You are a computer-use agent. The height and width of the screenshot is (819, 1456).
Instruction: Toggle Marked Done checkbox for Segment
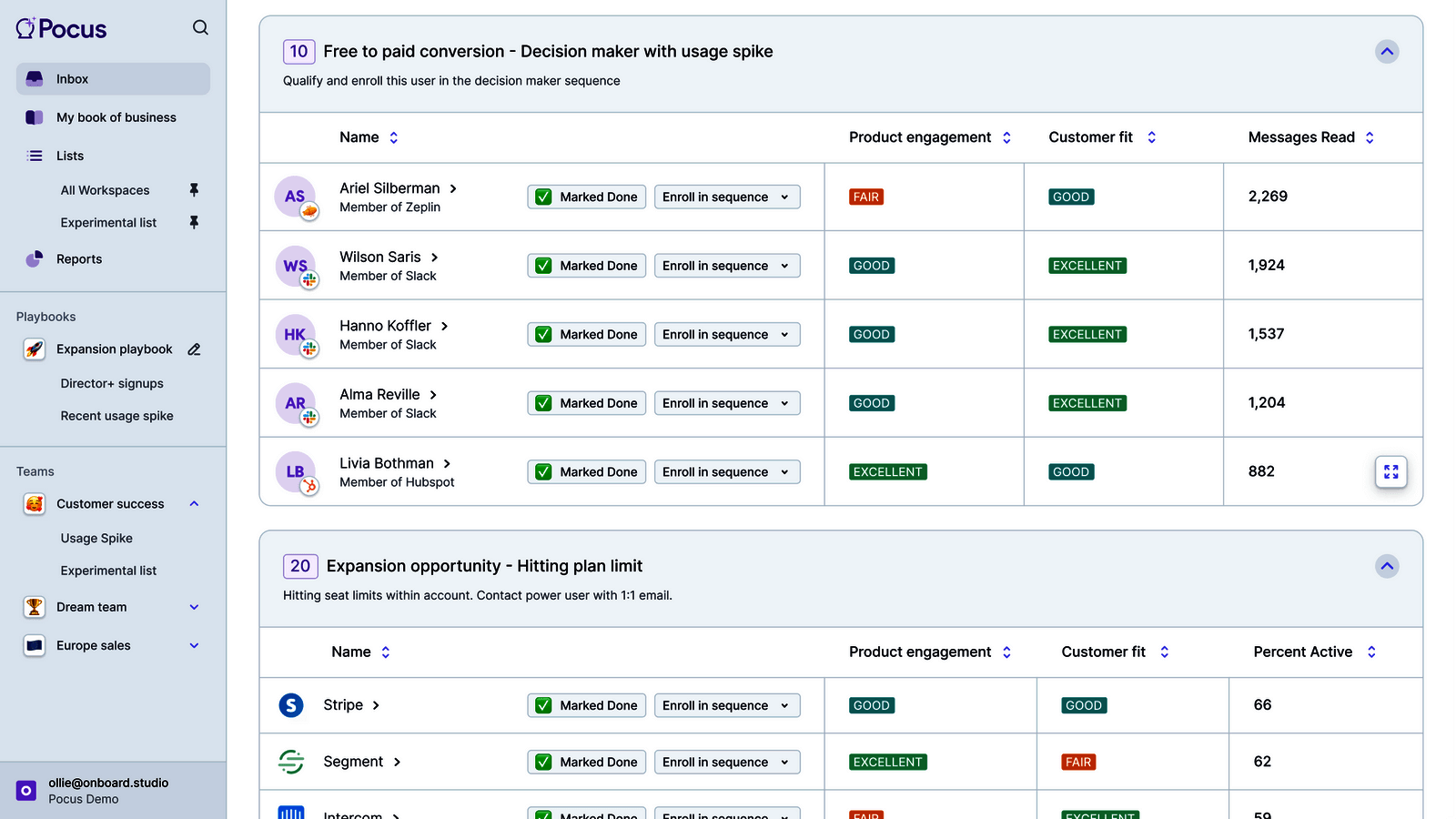point(544,763)
